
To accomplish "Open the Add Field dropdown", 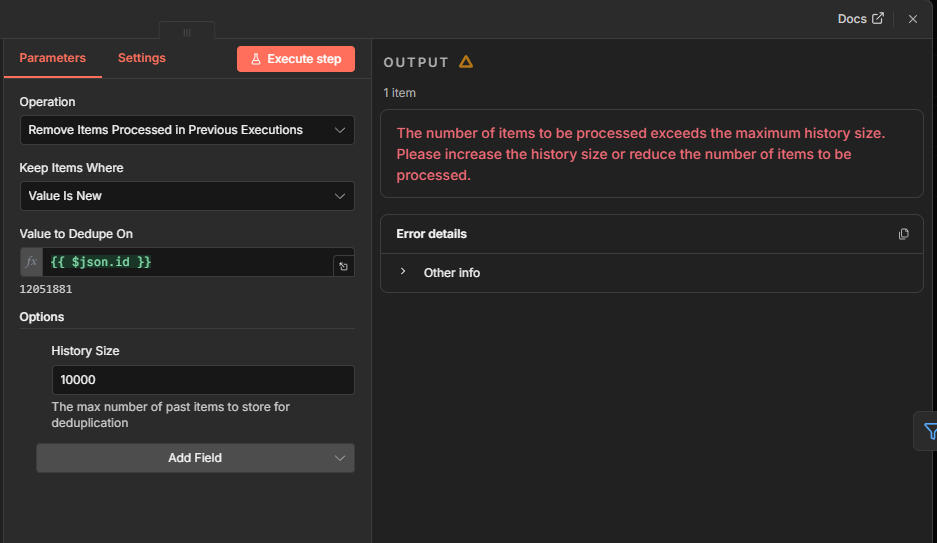I will pos(195,458).
